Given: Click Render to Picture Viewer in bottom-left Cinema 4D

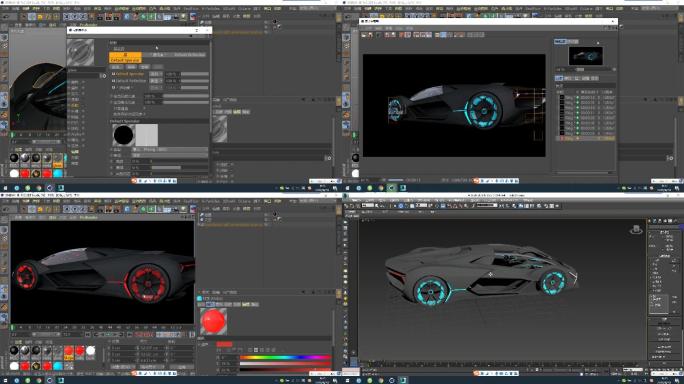Looking at the screenshot, I should [109, 209].
